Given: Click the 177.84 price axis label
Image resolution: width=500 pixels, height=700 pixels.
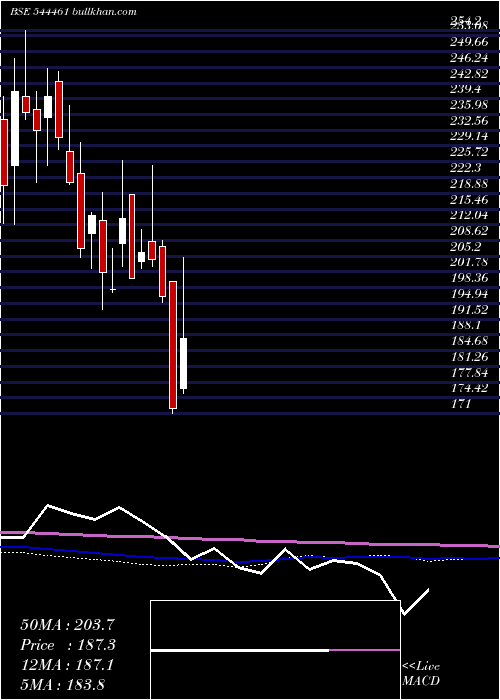Looking at the screenshot, I should click(469, 372).
